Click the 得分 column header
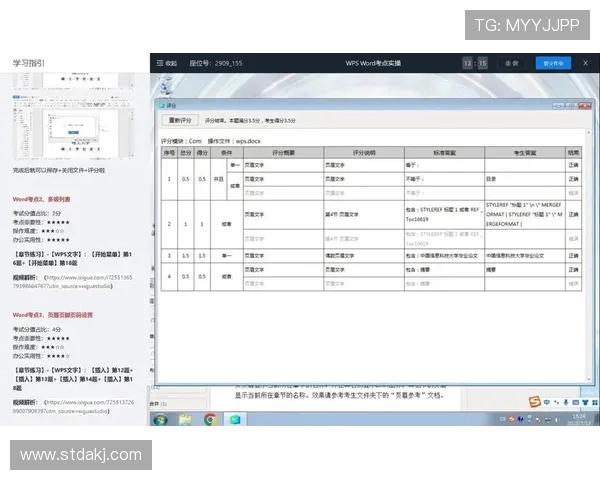The height and width of the screenshot is (480, 600). (202, 153)
